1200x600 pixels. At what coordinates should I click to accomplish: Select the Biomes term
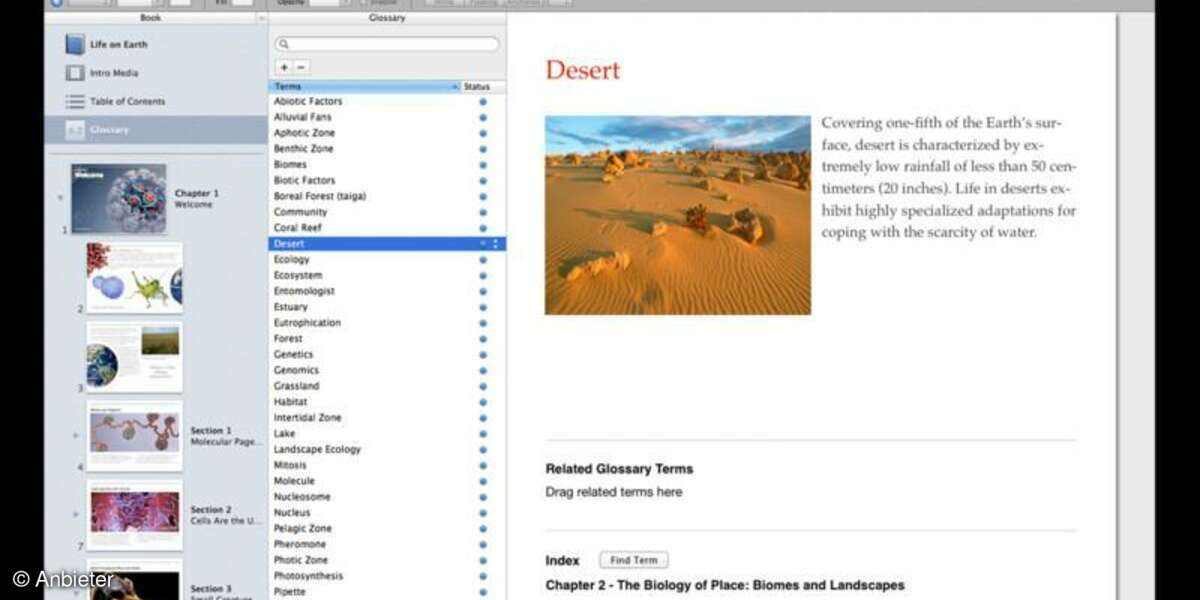click(x=290, y=165)
